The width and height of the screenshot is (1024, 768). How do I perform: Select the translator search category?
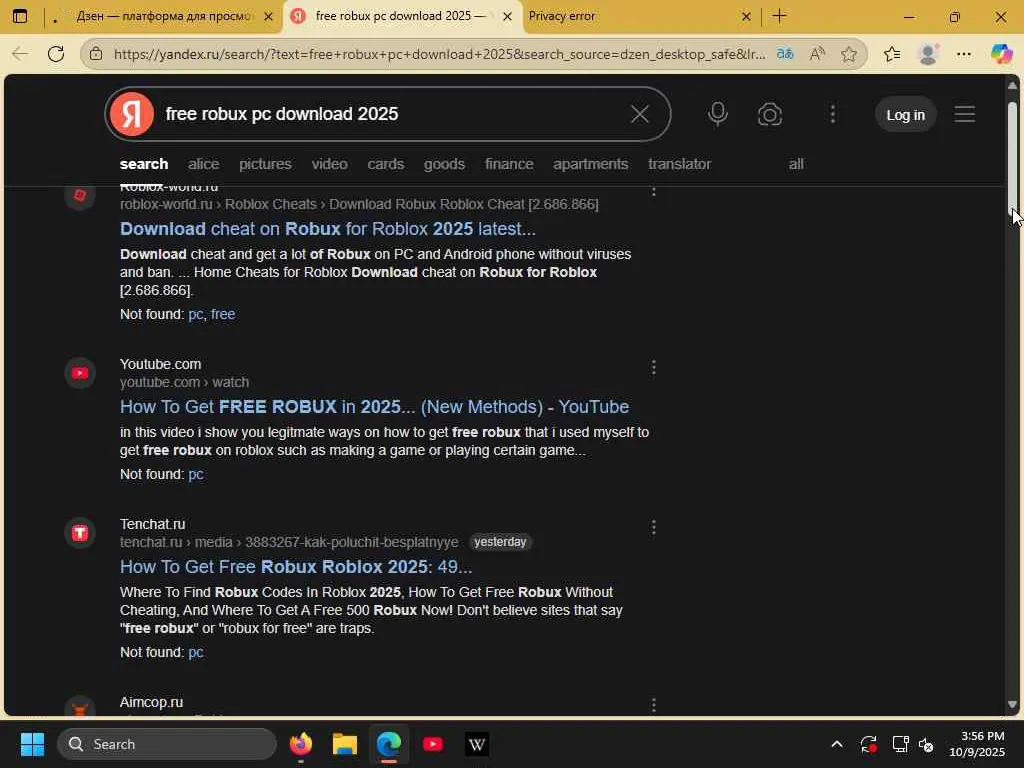(x=679, y=164)
